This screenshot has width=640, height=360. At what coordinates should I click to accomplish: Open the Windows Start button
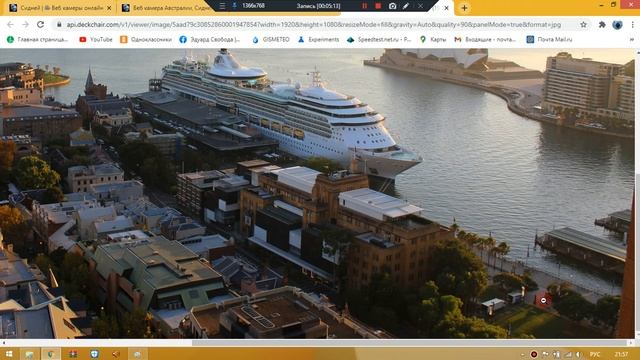[x=9, y=353]
